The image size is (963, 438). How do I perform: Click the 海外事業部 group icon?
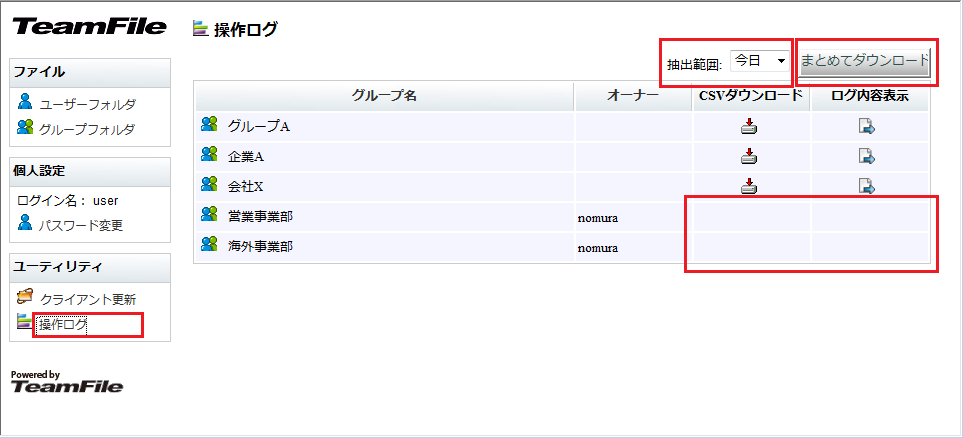209,244
